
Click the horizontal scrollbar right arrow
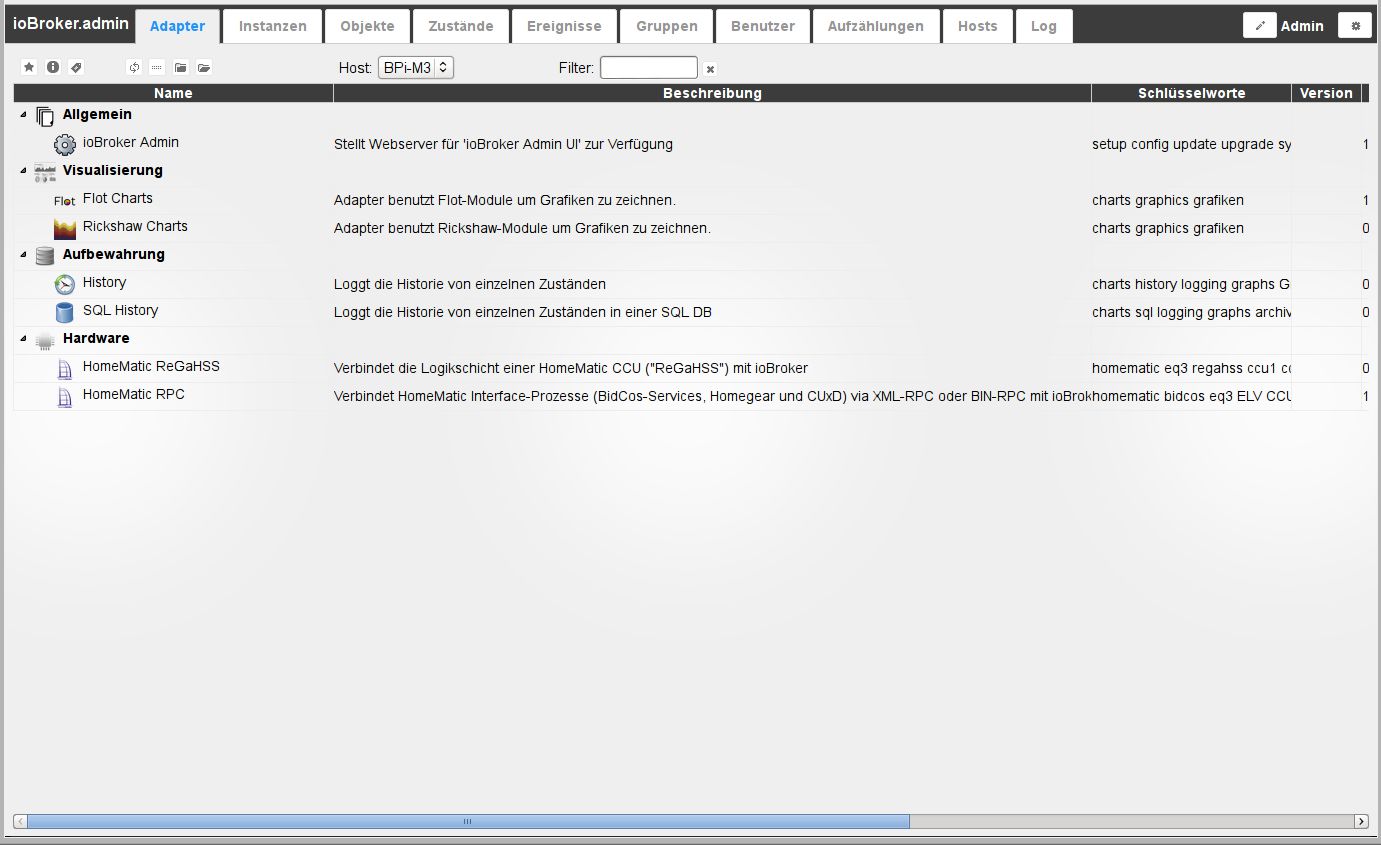[x=1361, y=821]
